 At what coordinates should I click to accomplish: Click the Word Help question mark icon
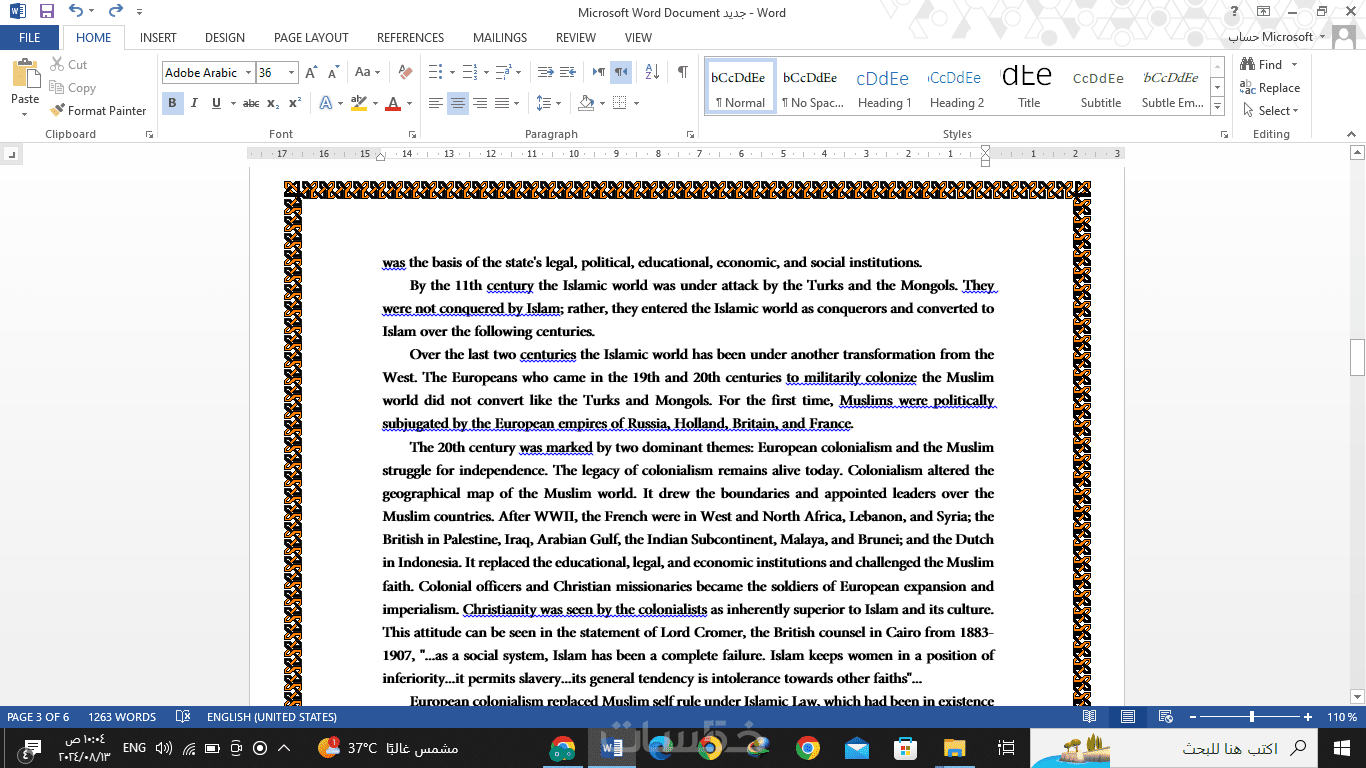click(x=1236, y=12)
